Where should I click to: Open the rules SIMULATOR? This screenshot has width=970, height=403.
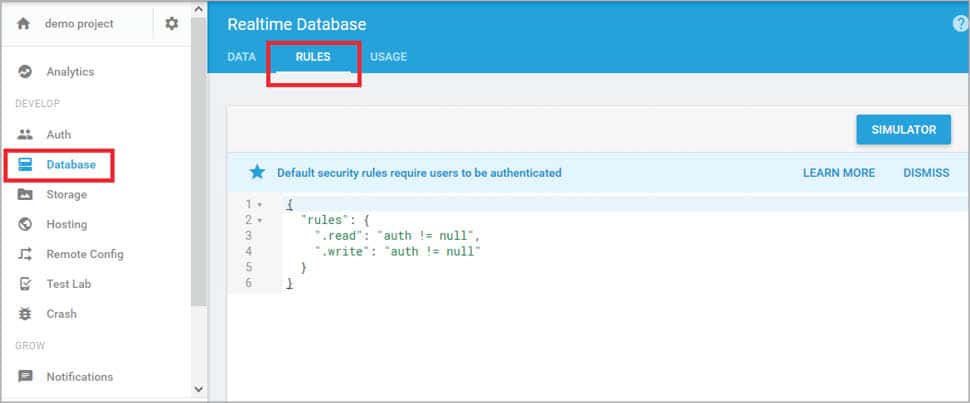tap(903, 129)
